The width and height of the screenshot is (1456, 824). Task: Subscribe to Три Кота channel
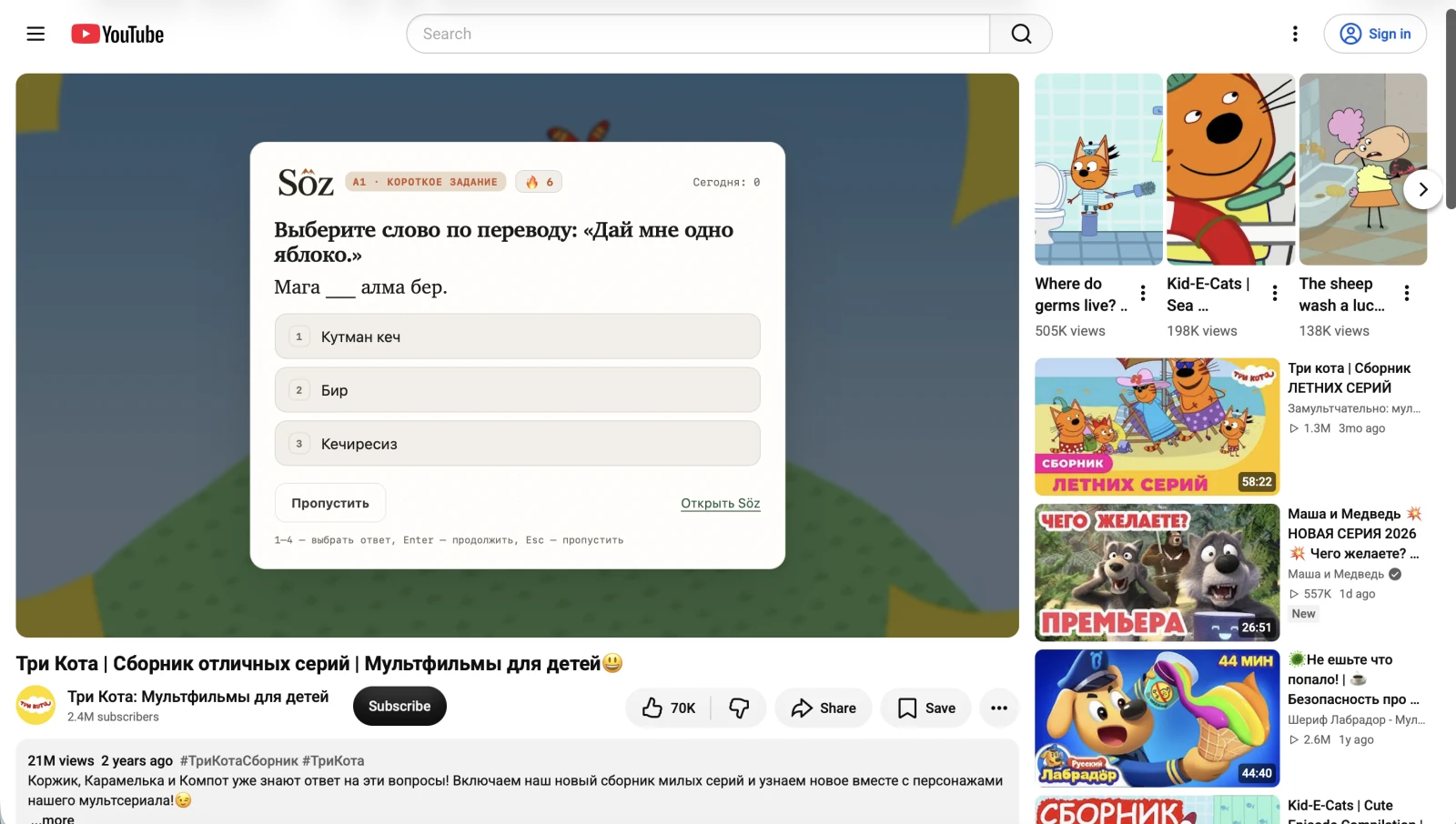click(399, 706)
